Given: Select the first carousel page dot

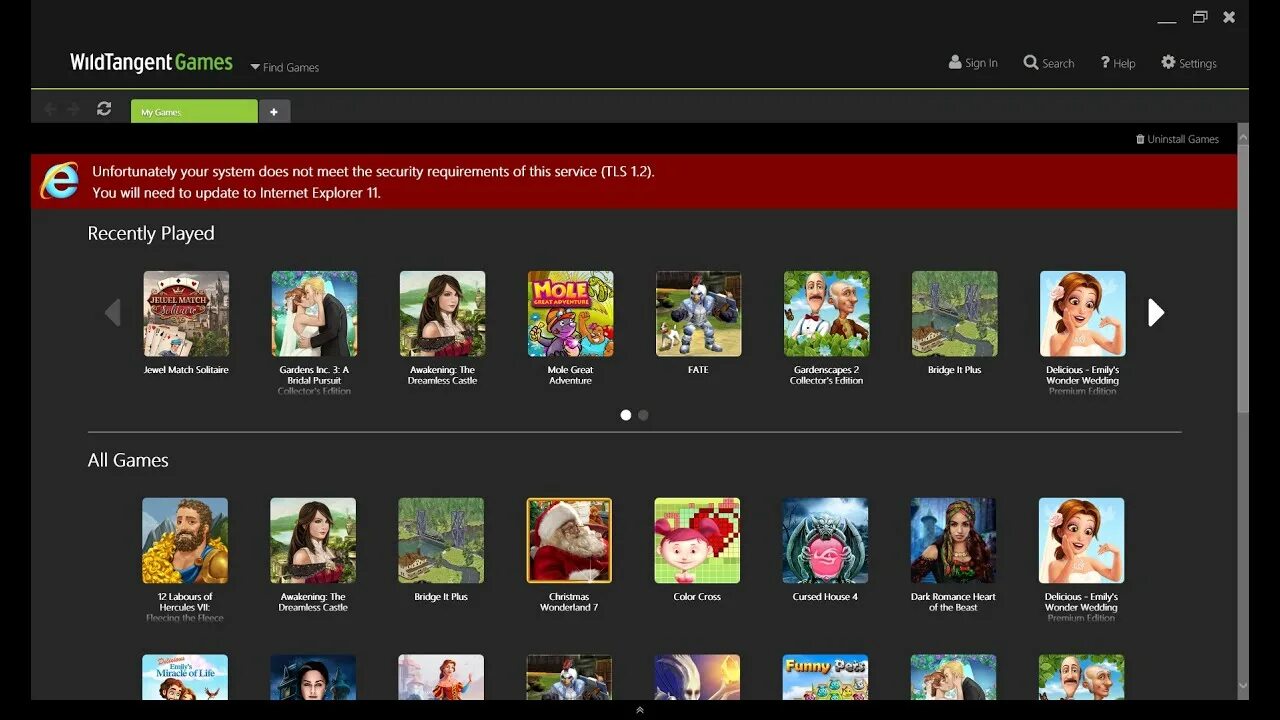Looking at the screenshot, I should [626, 415].
